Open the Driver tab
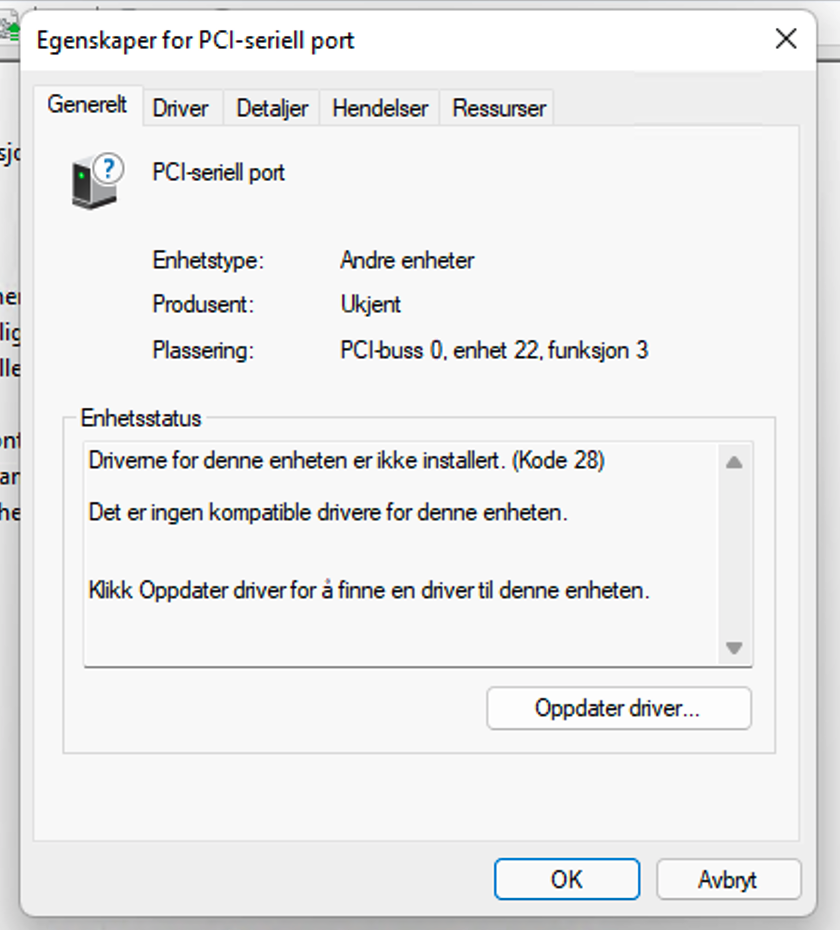 180,109
